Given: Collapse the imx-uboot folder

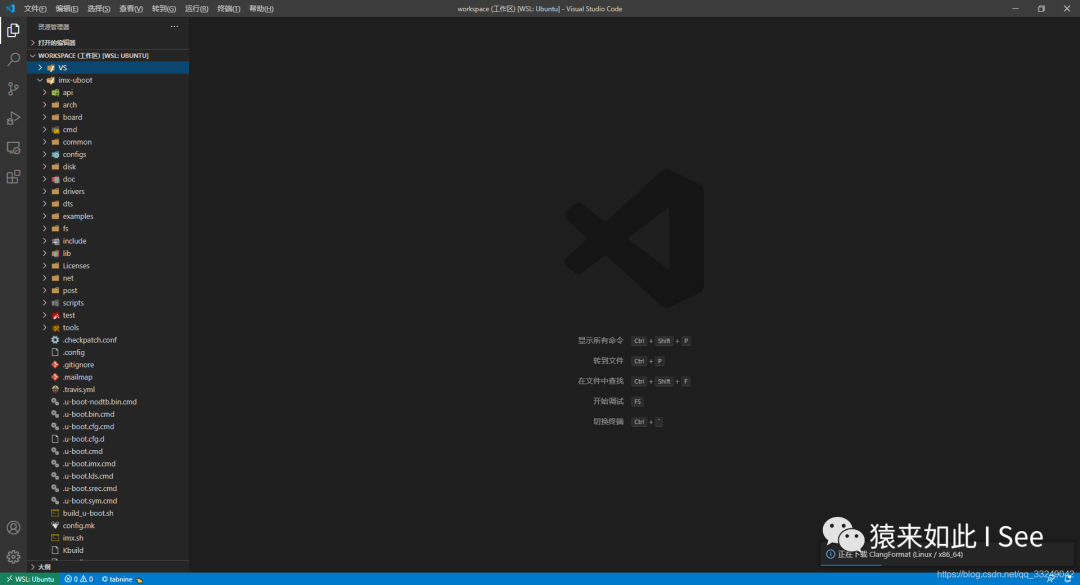Looking at the screenshot, I should pyautogui.click(x=108, y=80).
